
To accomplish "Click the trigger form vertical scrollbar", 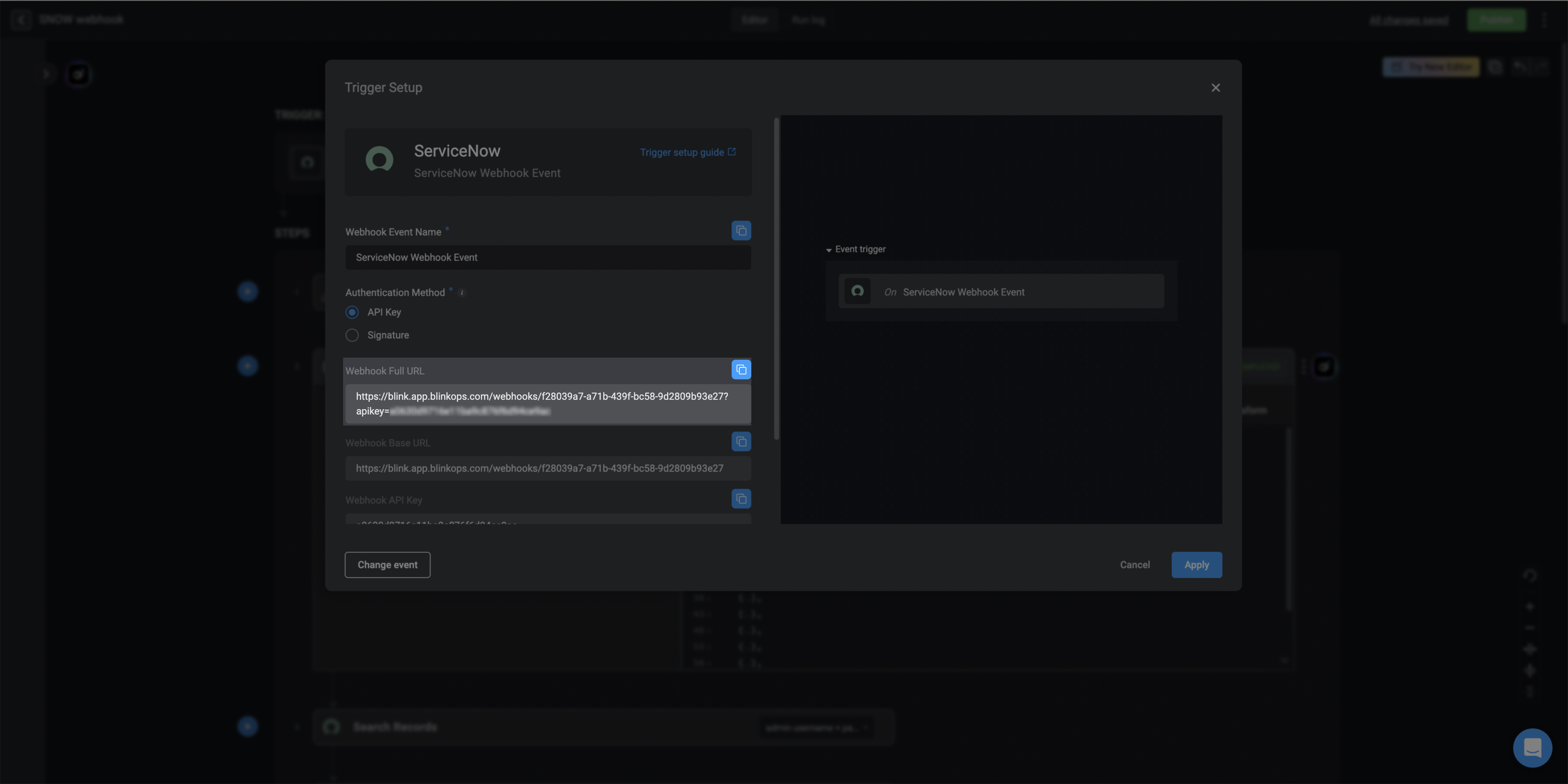I will (776, 278).
